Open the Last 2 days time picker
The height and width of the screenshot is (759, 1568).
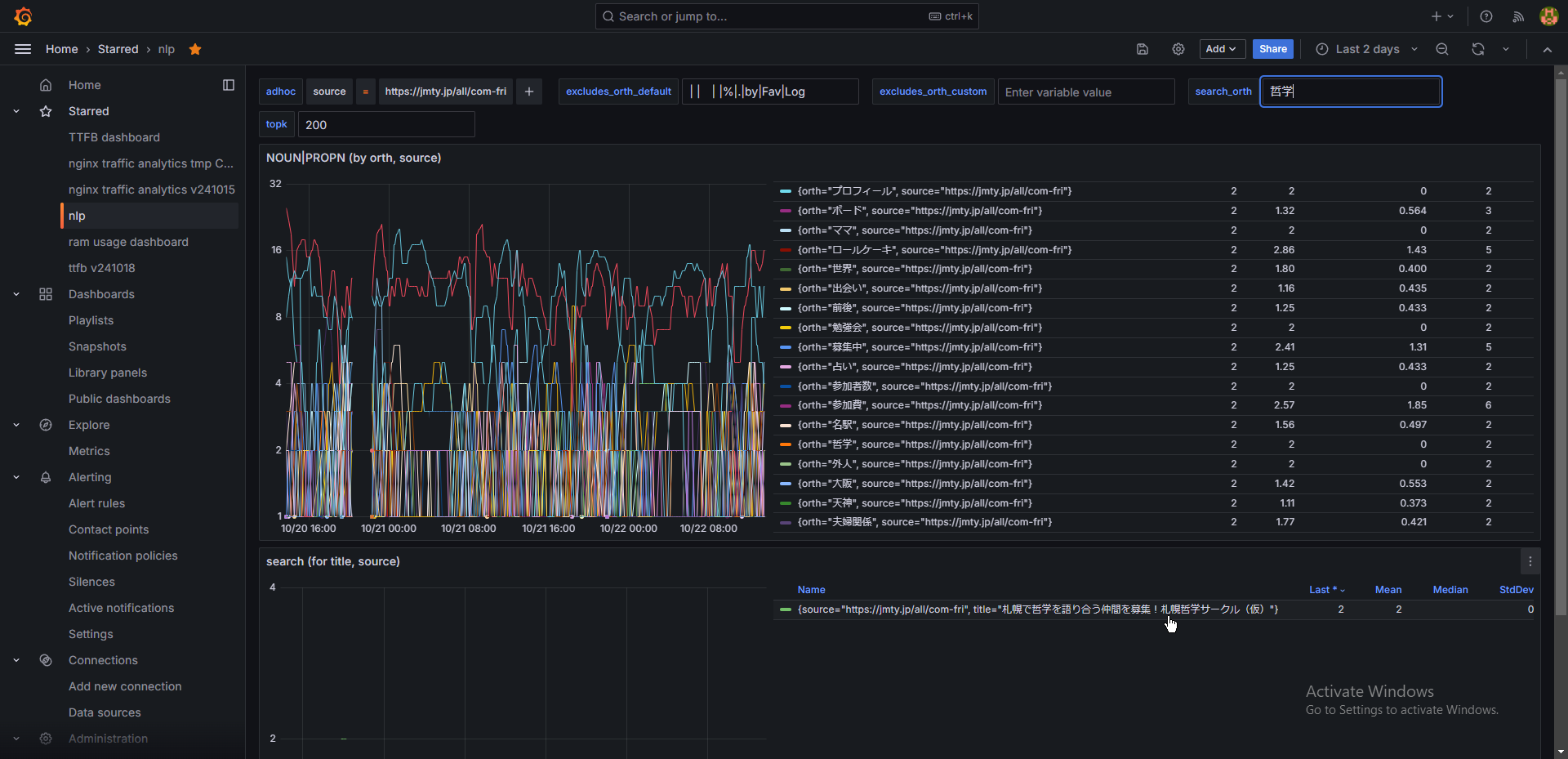1366,49
